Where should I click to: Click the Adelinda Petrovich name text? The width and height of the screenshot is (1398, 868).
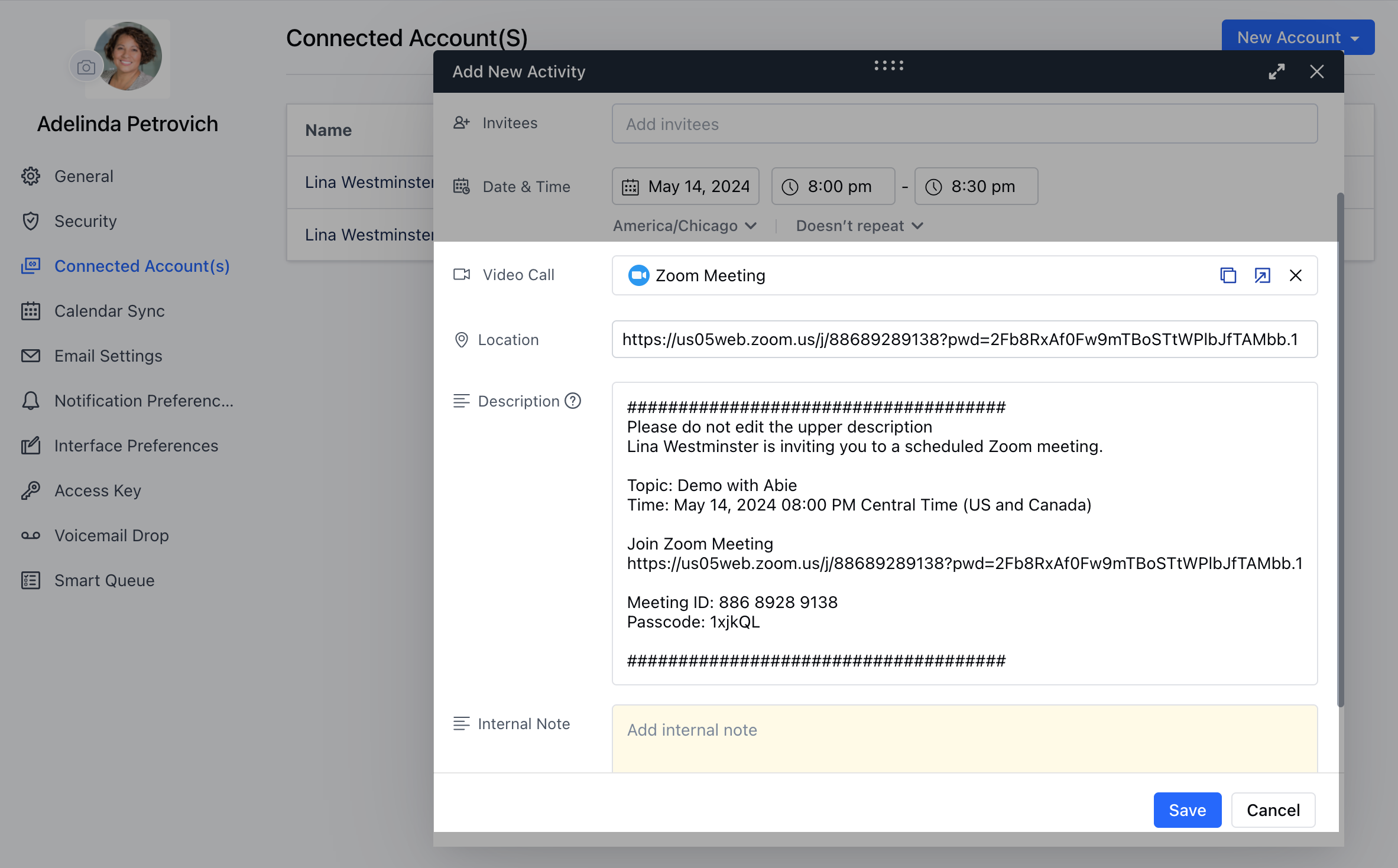point(128,123)
